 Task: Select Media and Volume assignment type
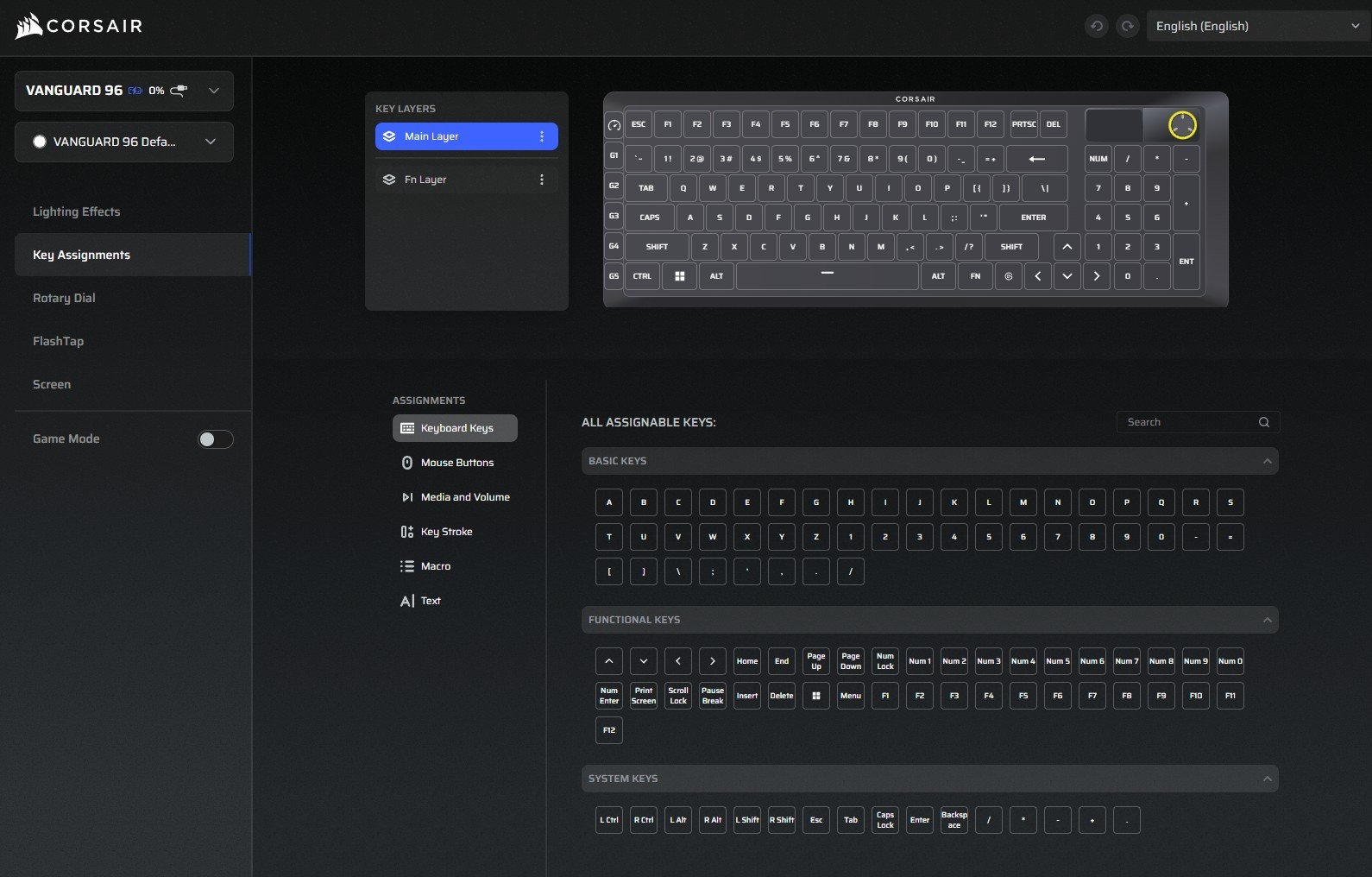[455, 497]
